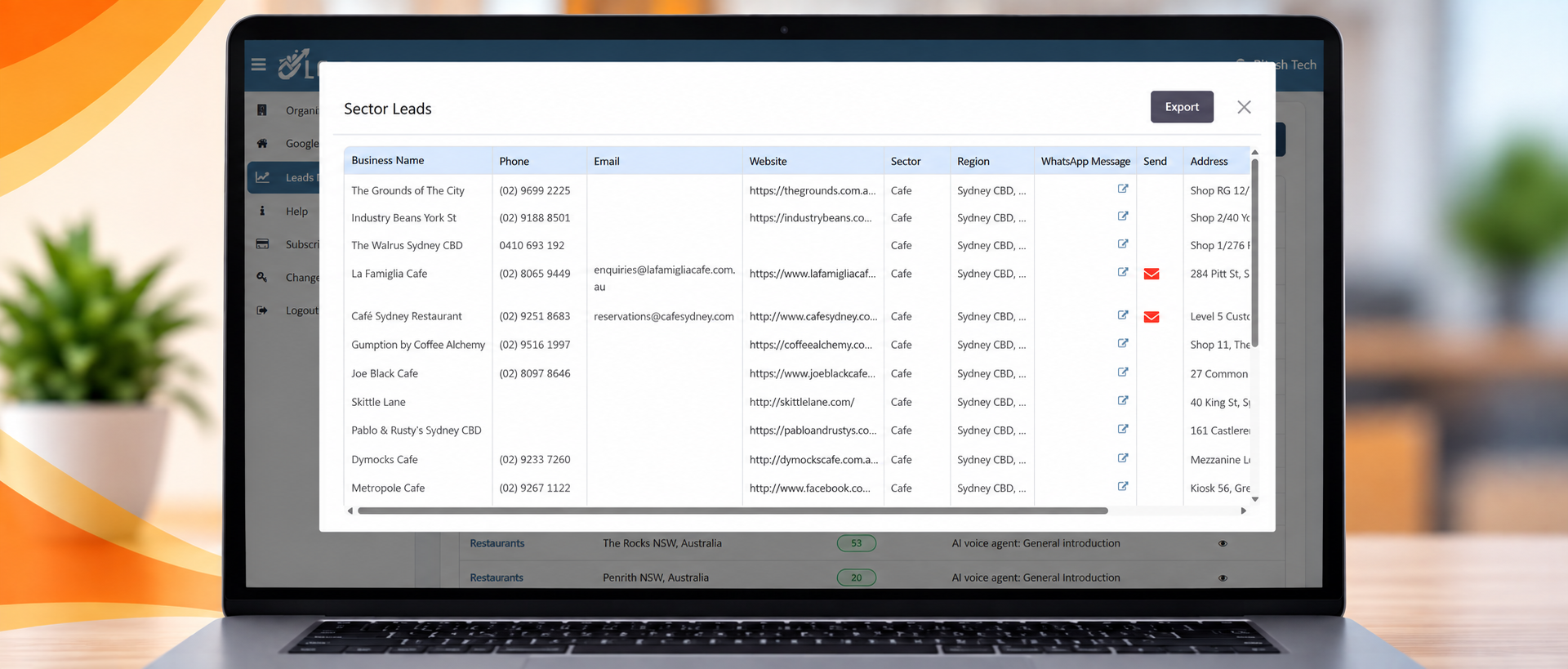The width and height of the screenshot is (1568, 669).
Task: Select phone number (02) 9699 2225
Action: coord(535,190)
